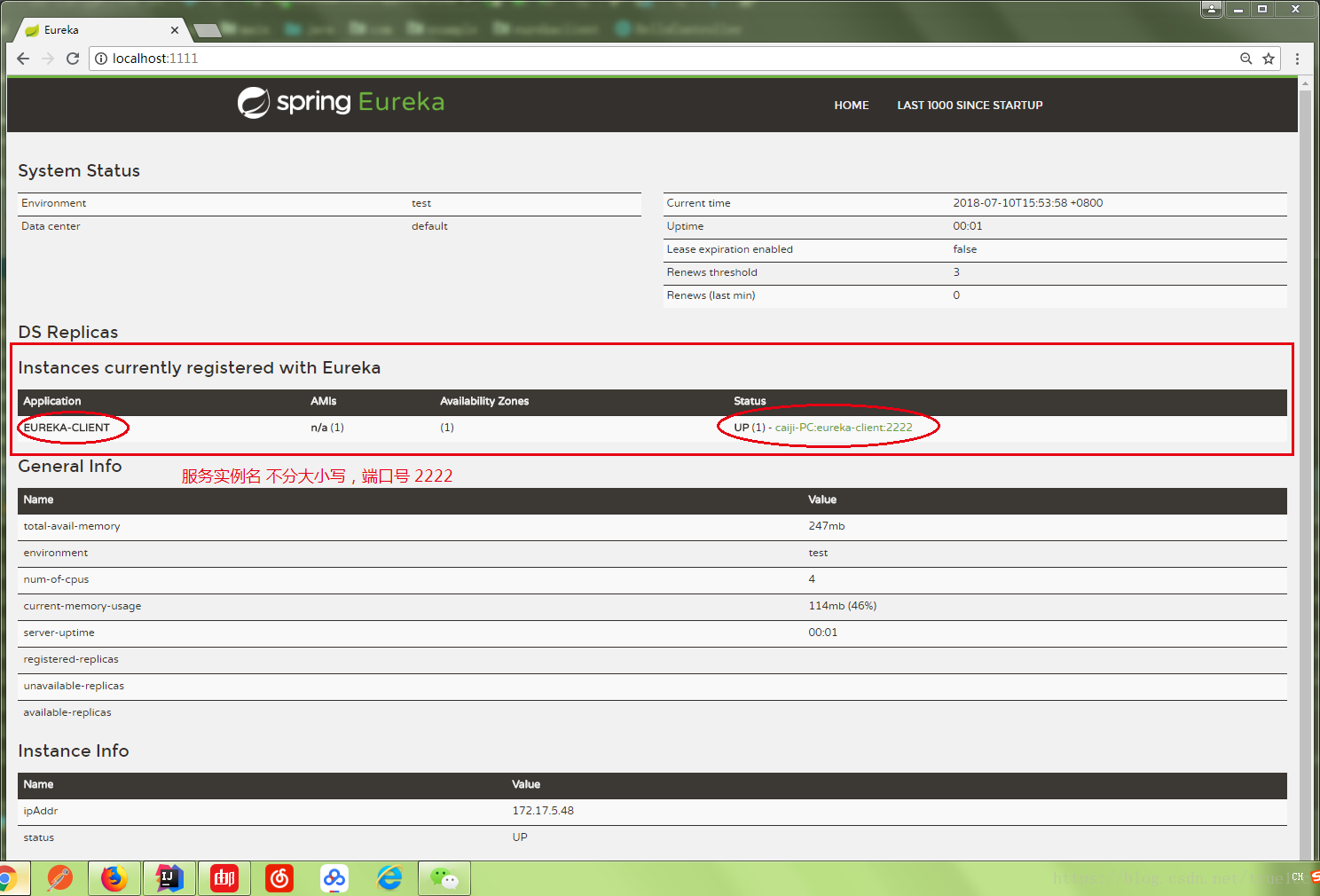
Task: Click the Environment value test in System Status
Action: pyautogui.click(x=421, y=203)
